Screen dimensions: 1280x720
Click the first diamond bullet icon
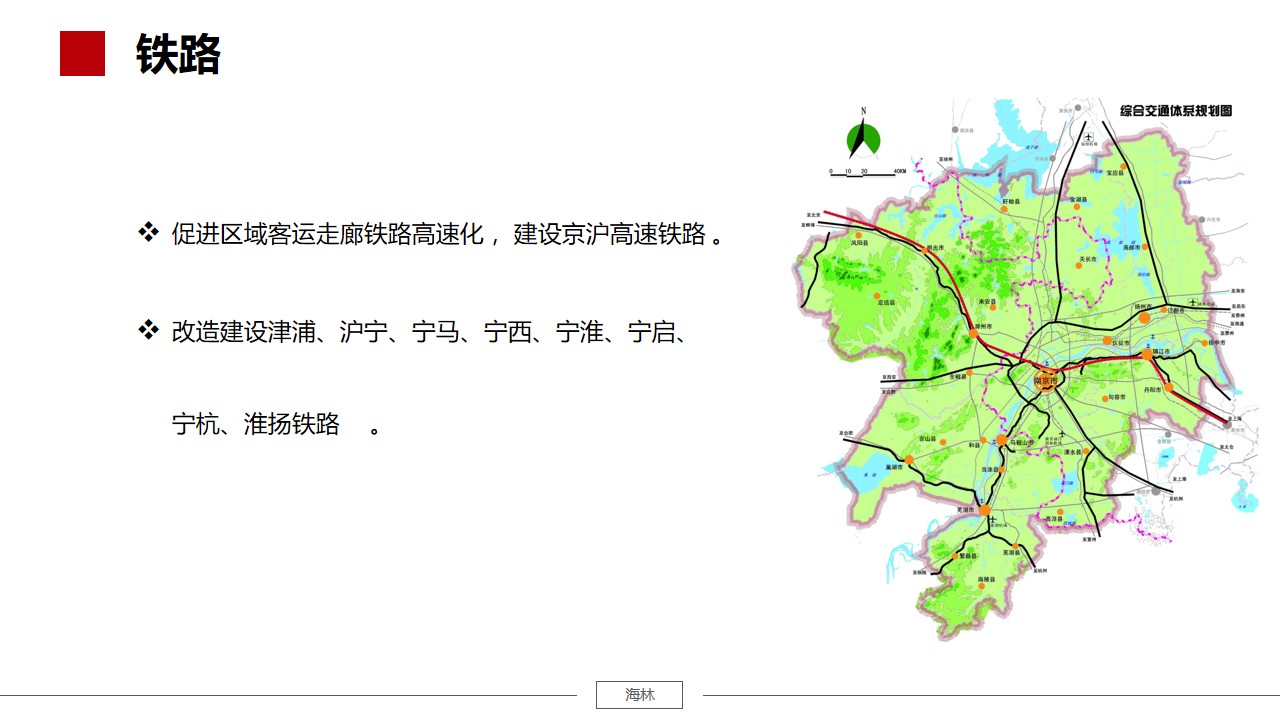point(148,233)
